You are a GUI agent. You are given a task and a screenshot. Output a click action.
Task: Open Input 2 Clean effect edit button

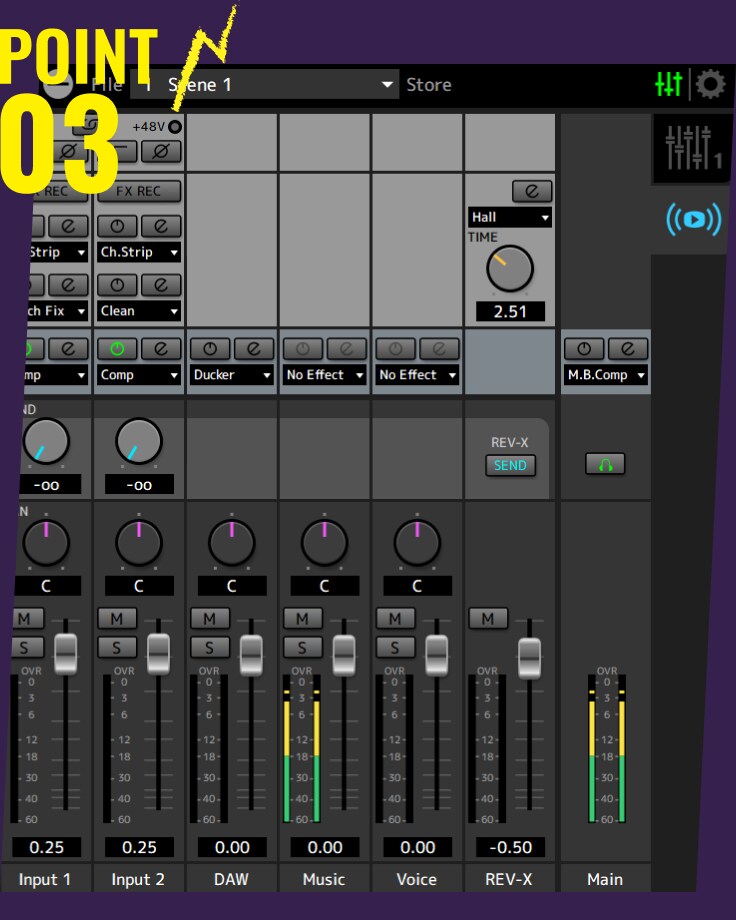161,285
